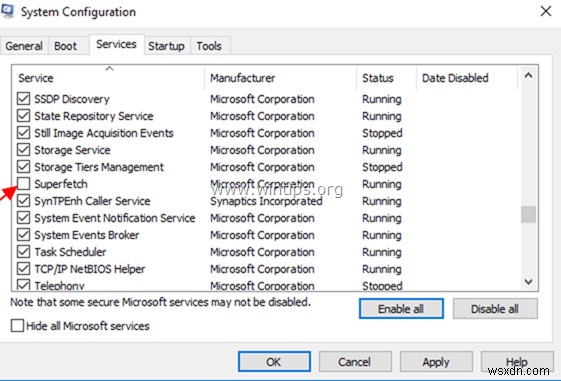Uncheck the SSDP Discovery checkbox
The image size is (561, 381).
click(24, 98)
